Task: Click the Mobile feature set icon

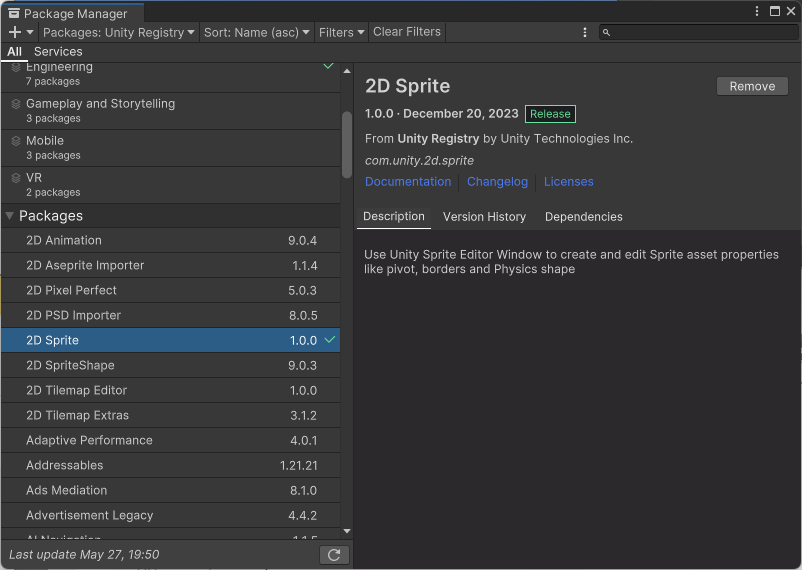Action: pyautogui.click(x=16, y=141)
